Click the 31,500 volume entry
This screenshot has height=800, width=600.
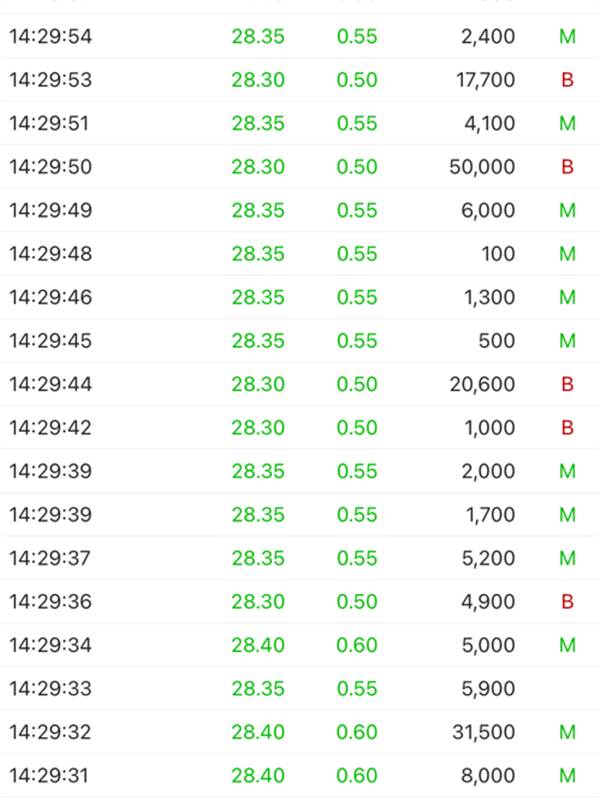coord(483,732)
